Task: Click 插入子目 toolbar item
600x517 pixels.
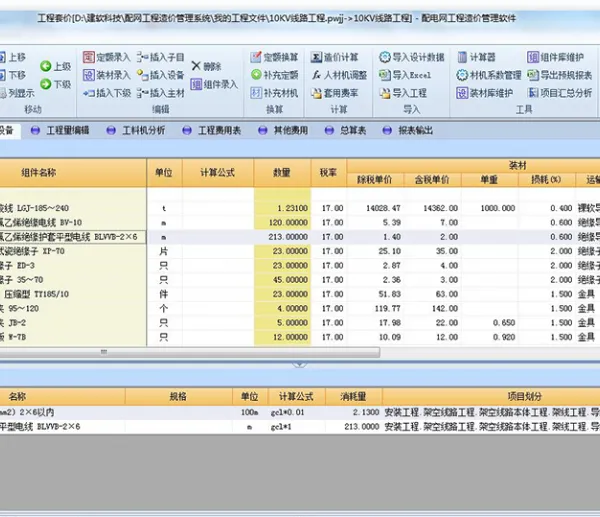Action: pos(161,57)
